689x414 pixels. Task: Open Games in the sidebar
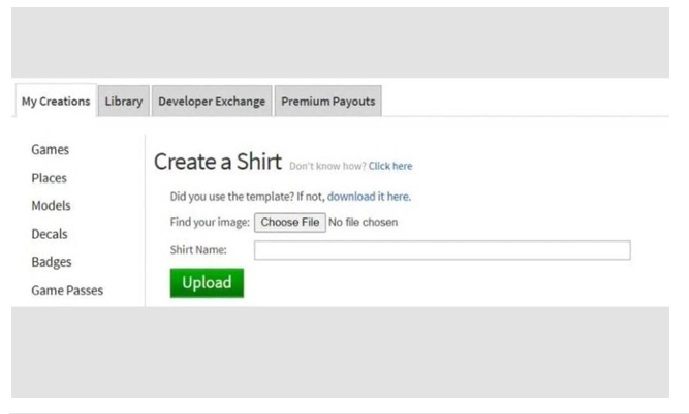coord(50,150)
